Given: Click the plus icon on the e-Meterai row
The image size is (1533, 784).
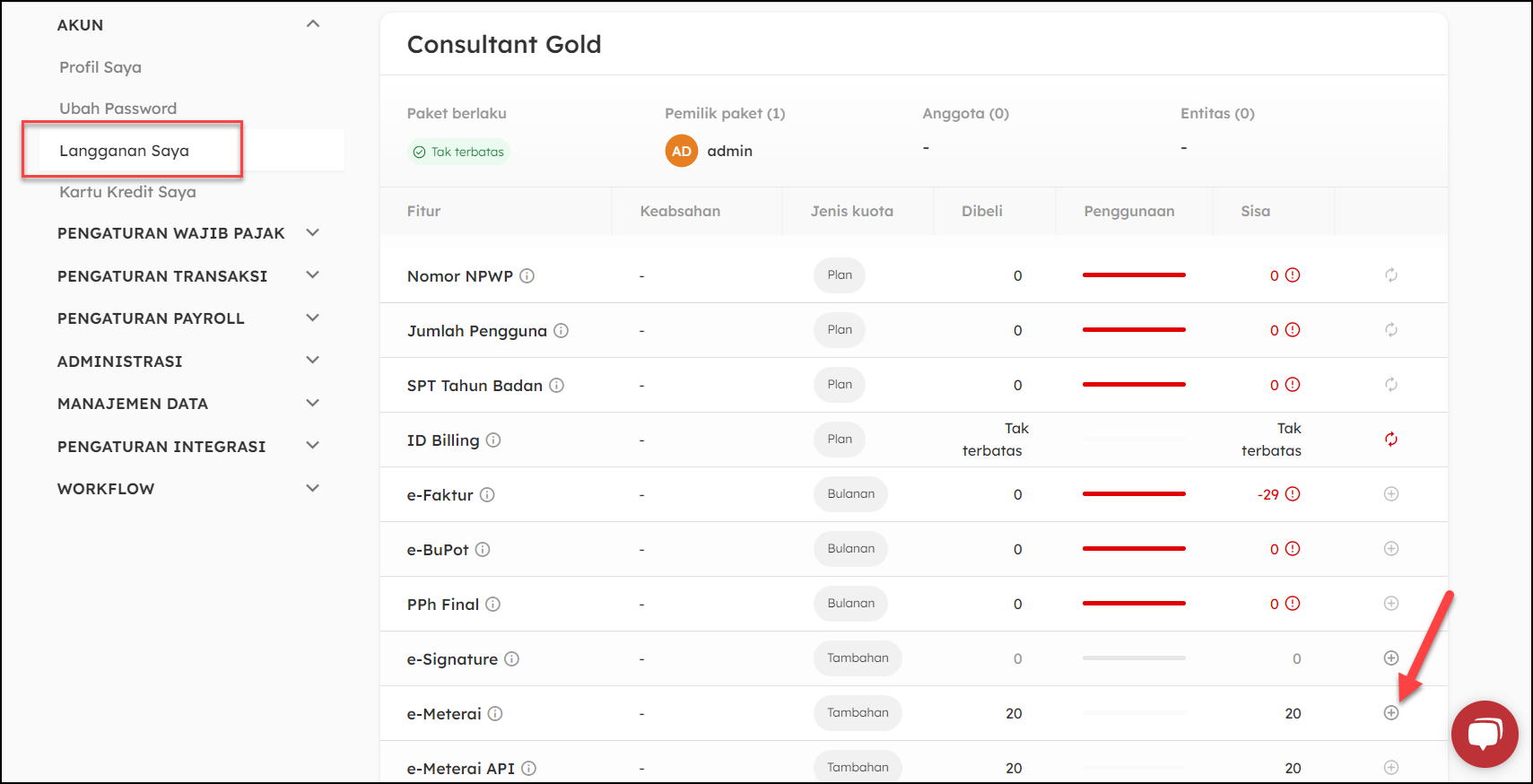Looking at the screenshot, I should [x=1390, y=713].
